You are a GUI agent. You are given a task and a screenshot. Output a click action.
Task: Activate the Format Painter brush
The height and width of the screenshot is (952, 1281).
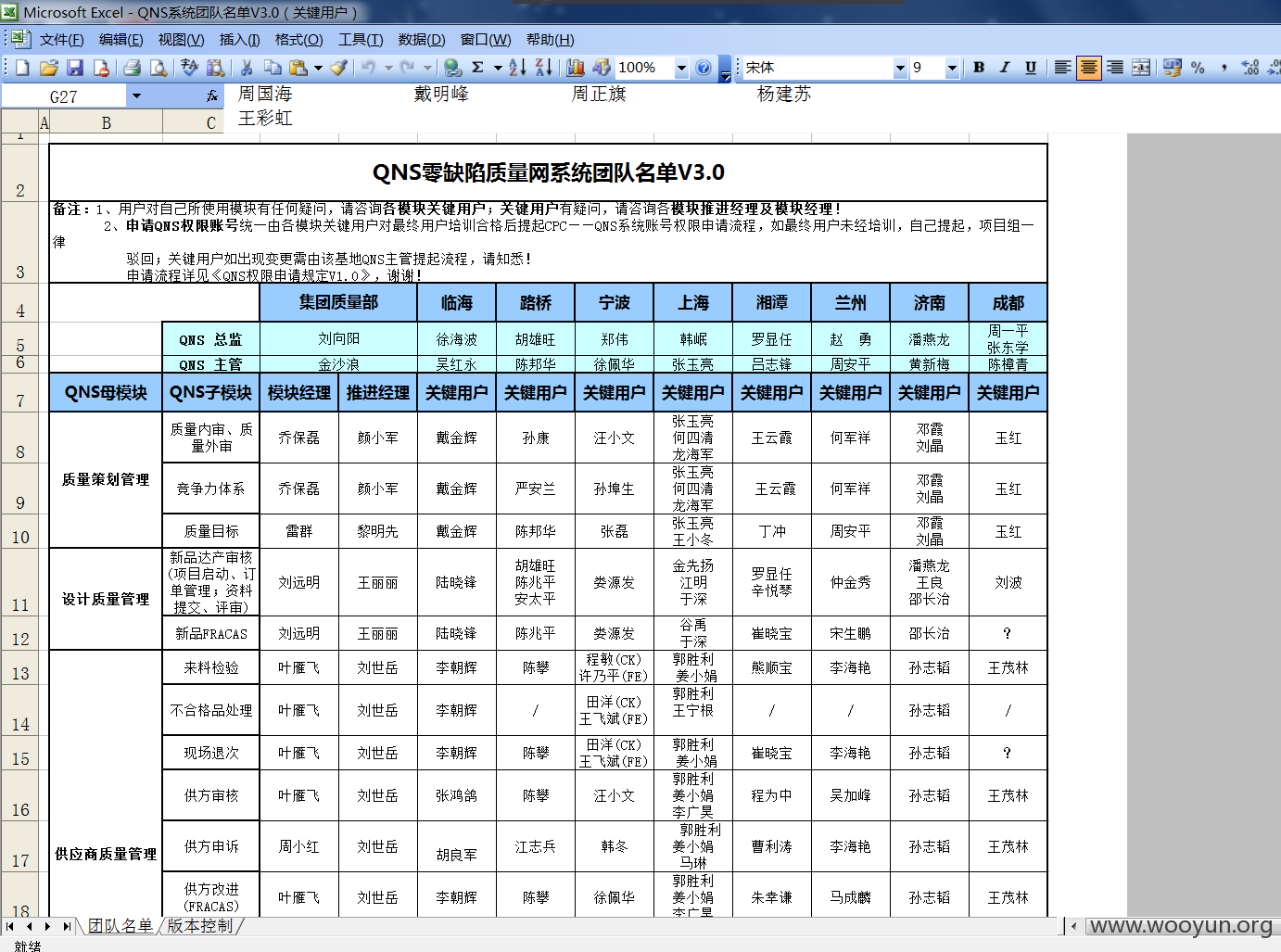click(339, 68)
